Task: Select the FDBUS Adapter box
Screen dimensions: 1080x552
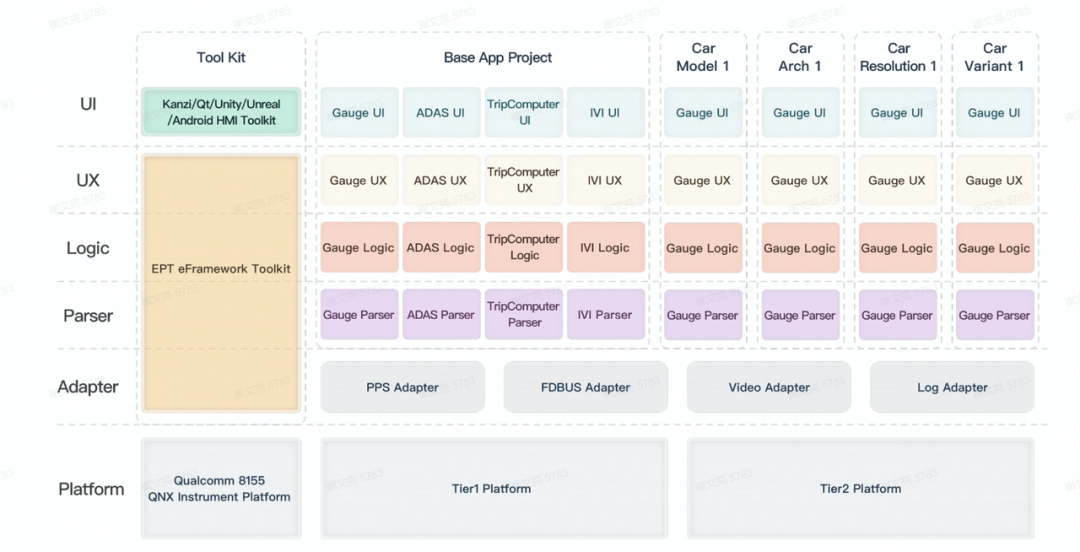Action: tap(585, 387)
